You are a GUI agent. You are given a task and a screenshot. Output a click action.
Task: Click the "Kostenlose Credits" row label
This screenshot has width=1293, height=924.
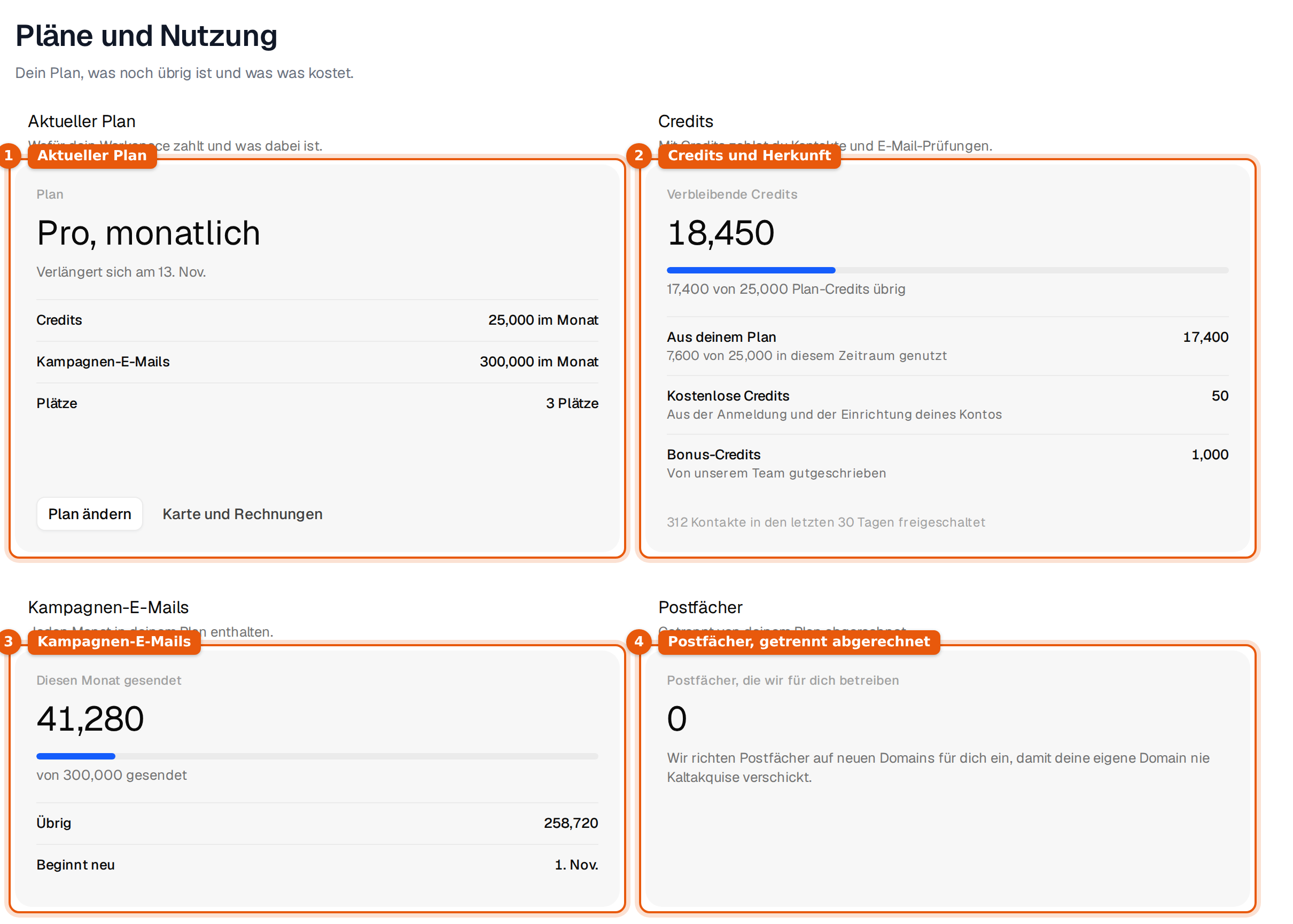(x=728, y=395)
